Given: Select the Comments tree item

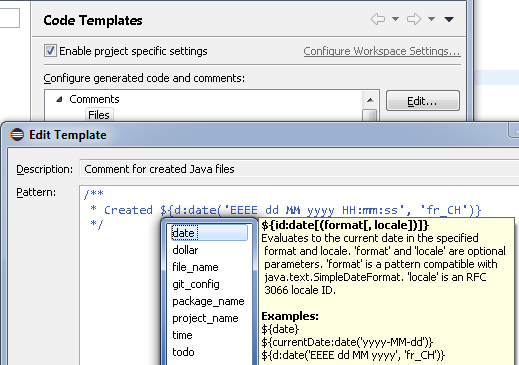Looking at the screenshot, I should pyautogui.click(x=94, y=99).
